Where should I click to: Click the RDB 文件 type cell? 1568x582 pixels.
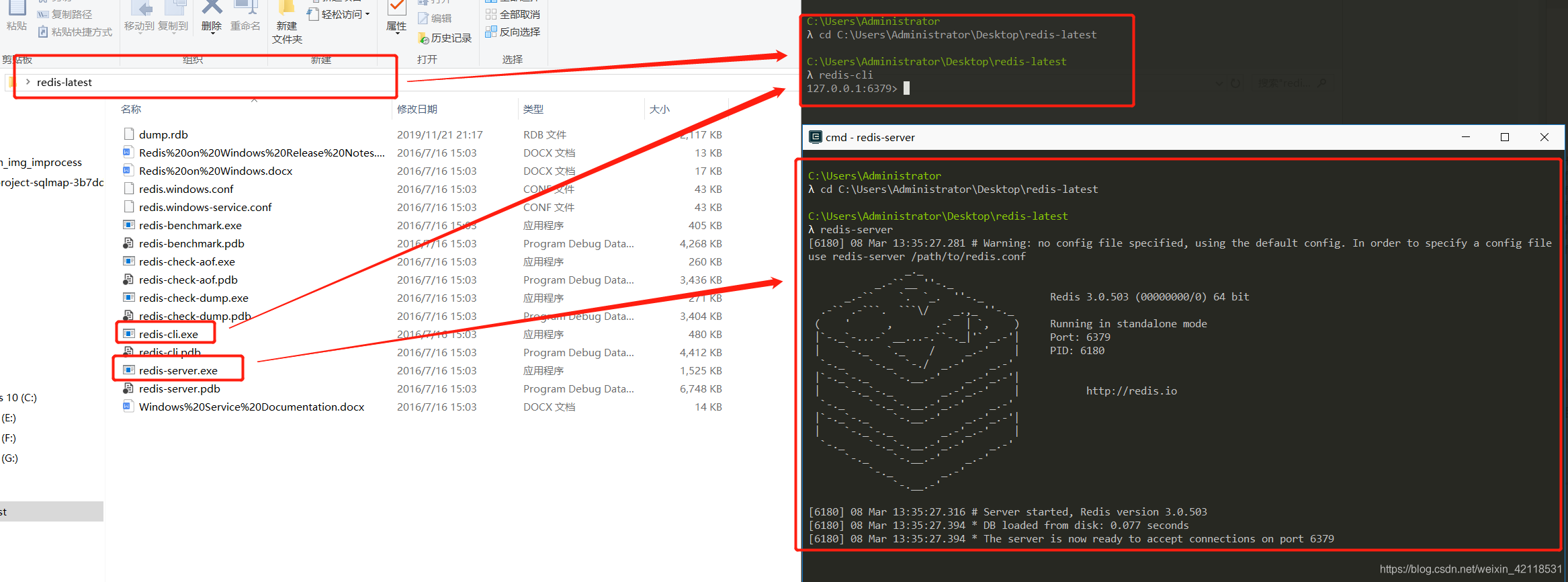click(545, 134)
